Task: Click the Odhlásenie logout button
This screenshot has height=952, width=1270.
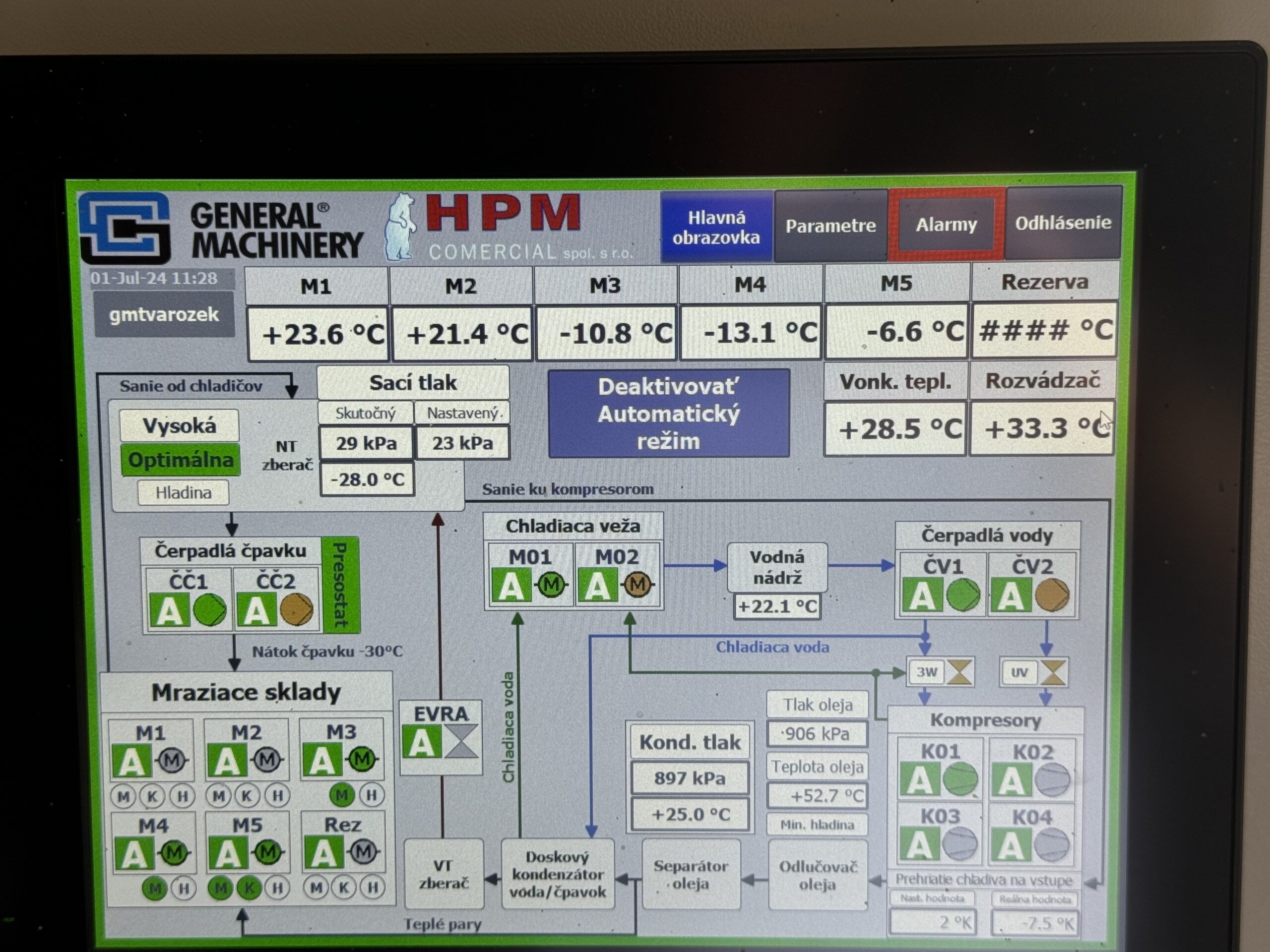Action: click(1063, 223)
